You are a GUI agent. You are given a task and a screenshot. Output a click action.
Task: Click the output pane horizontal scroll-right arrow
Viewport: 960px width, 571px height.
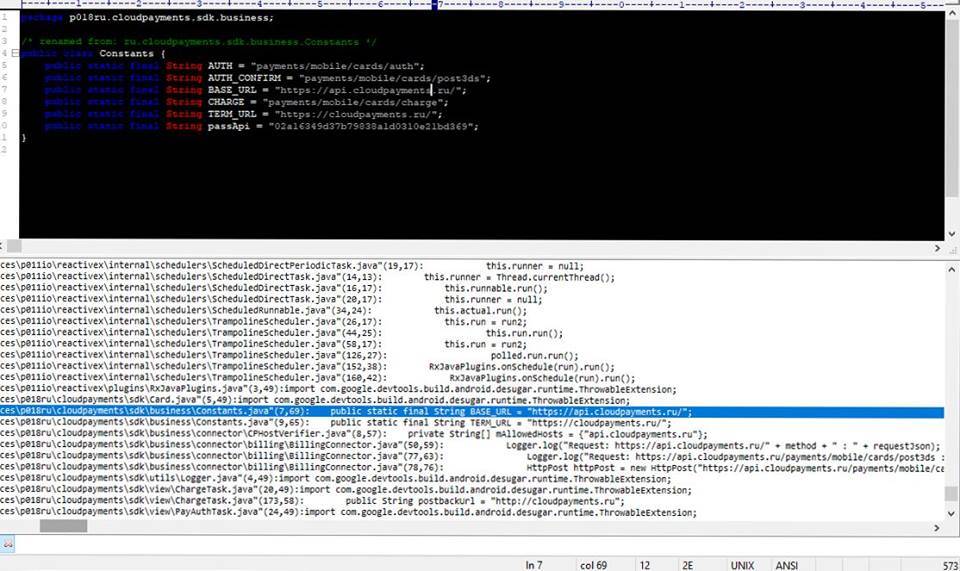tap(937, 528)
